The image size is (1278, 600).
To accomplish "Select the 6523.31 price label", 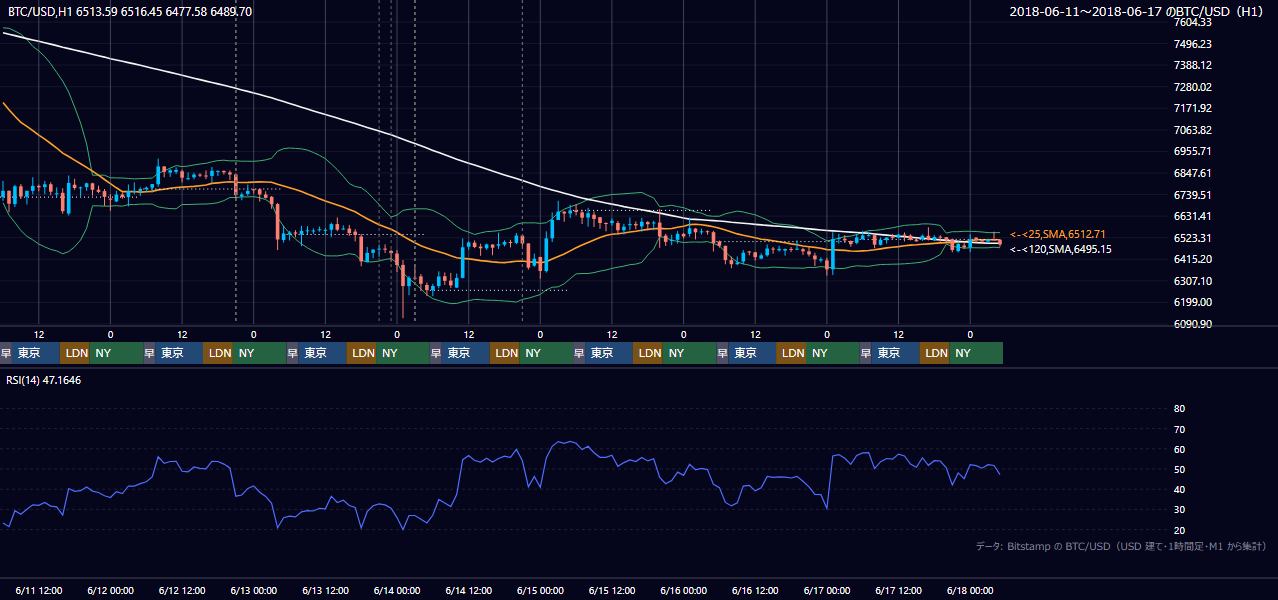I will [x=1193, y=238].
